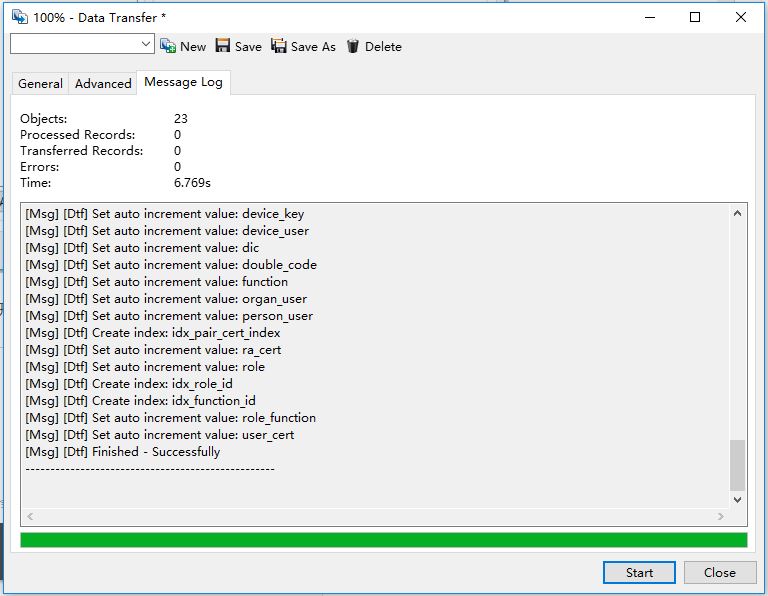Viewport: 768px width, 596px height.
Task: Click the horizontal scroll left arrow
Action: click(x=30, y=516)
